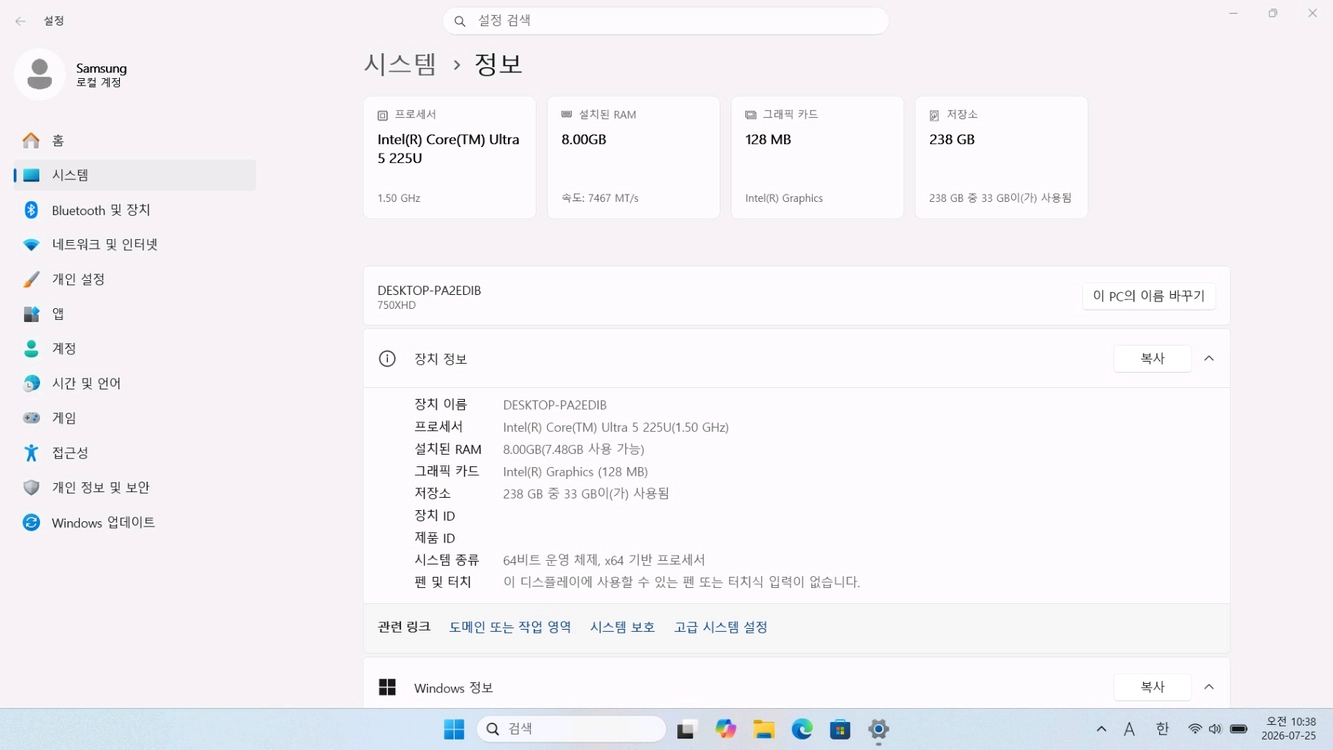The width and height of the screenshot is (1333, 750).
Task: Select System in the sidebar
Action: [135, 175]
